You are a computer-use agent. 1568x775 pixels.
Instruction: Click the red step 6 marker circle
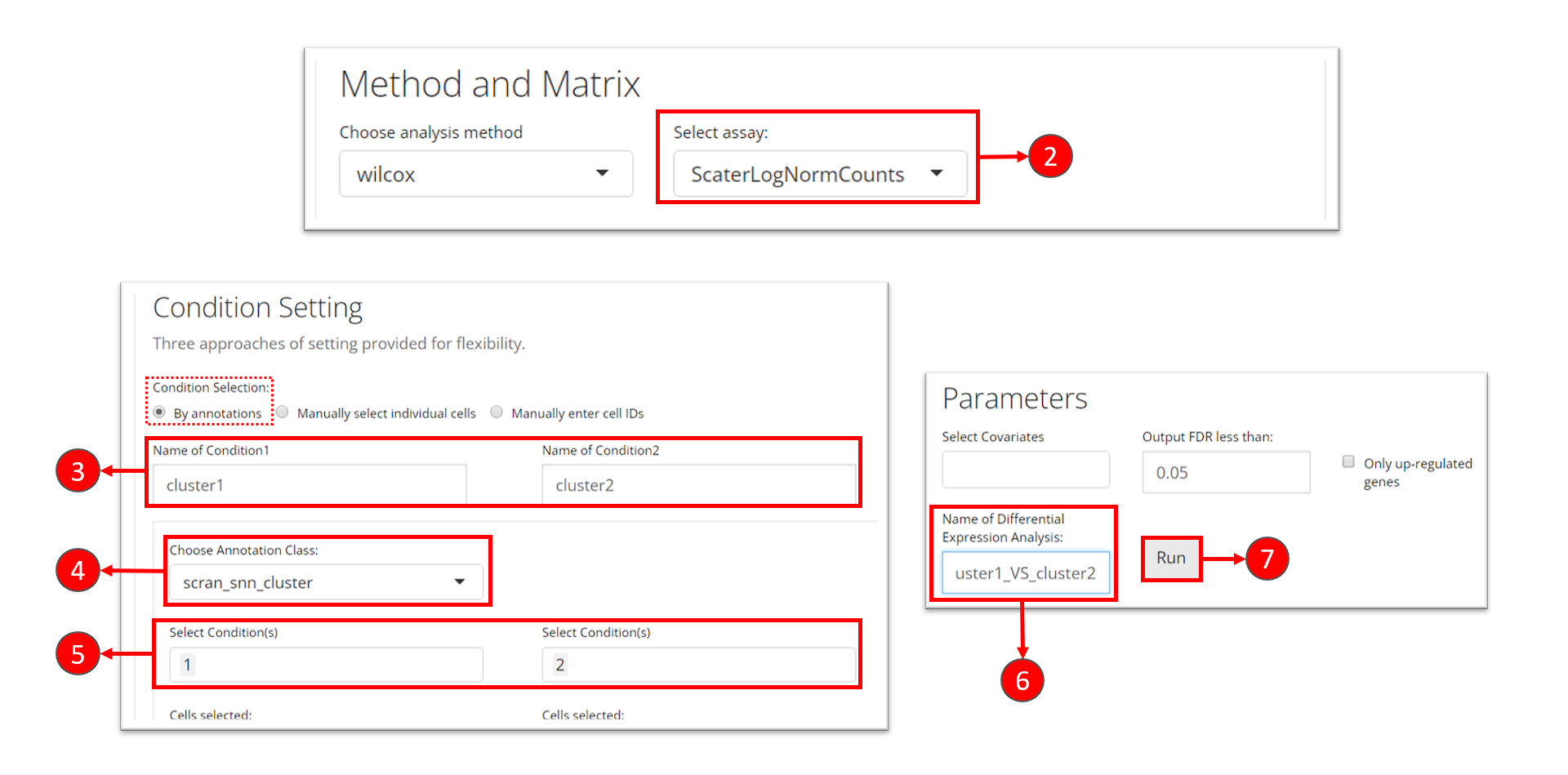(1022, 680)
